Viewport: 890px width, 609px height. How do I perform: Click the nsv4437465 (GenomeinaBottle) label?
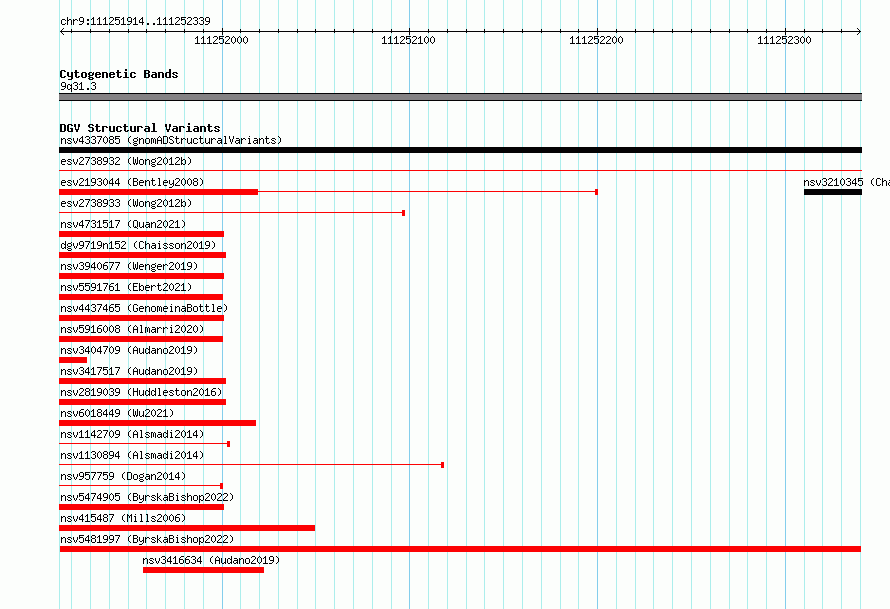click(144, 308)
